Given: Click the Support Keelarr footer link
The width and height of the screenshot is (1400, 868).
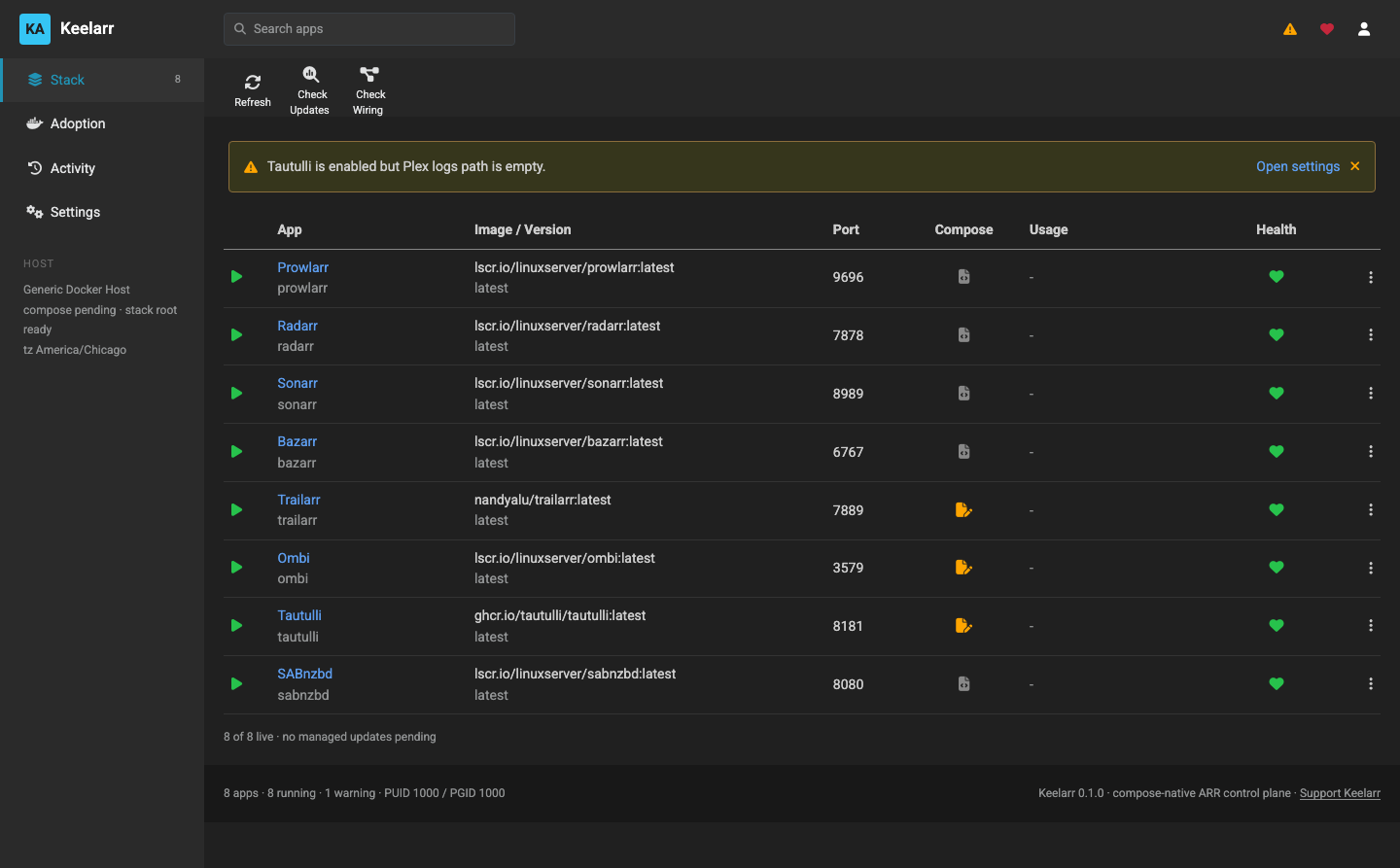Looking at the screenshot, I should [x=1340, y=793].
